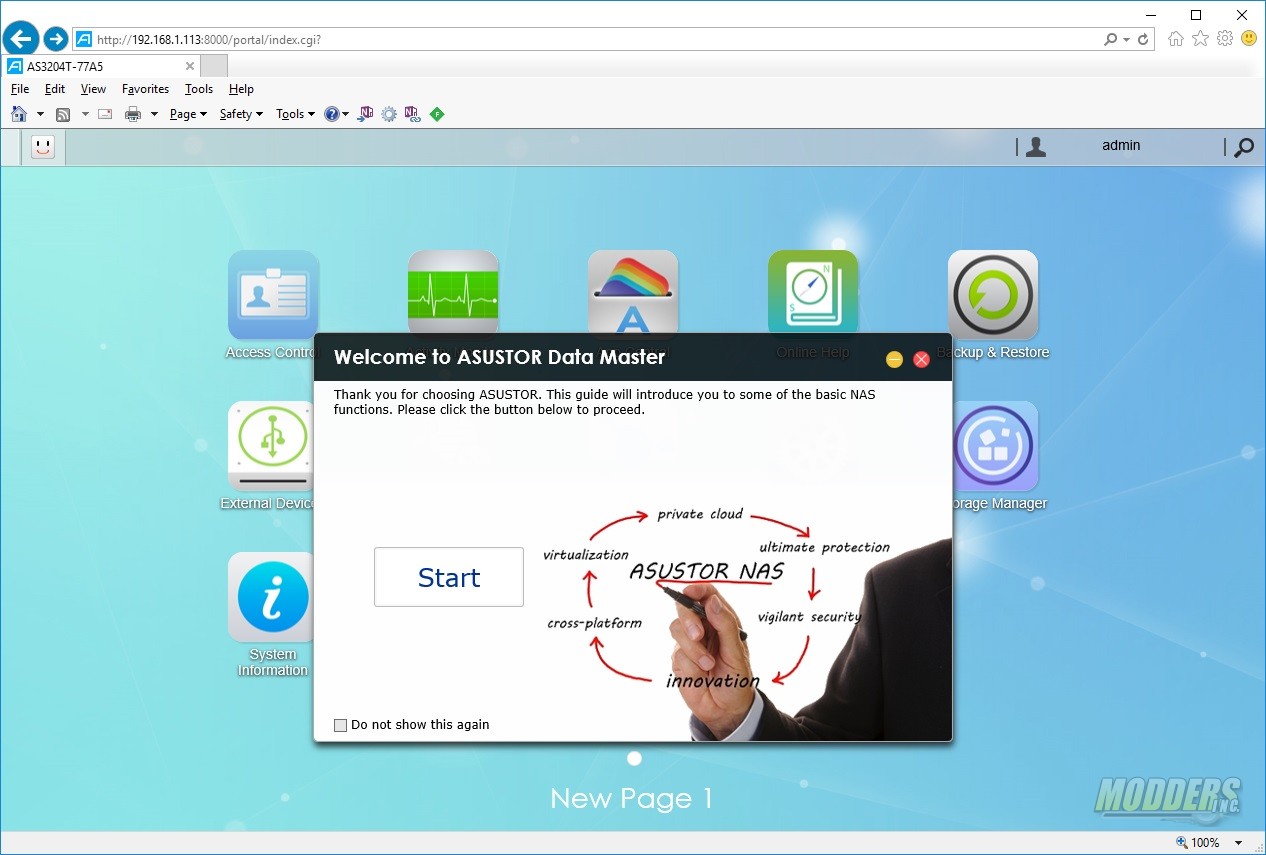
Task: Select the AS3204T-77A5 browser tab
Action: coord(100,66)
